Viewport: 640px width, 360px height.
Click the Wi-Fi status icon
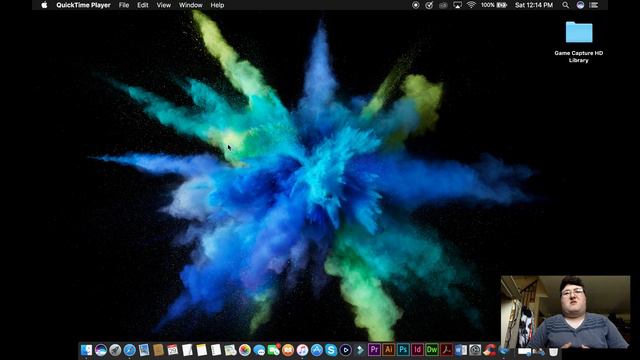(x=471, y=5)
